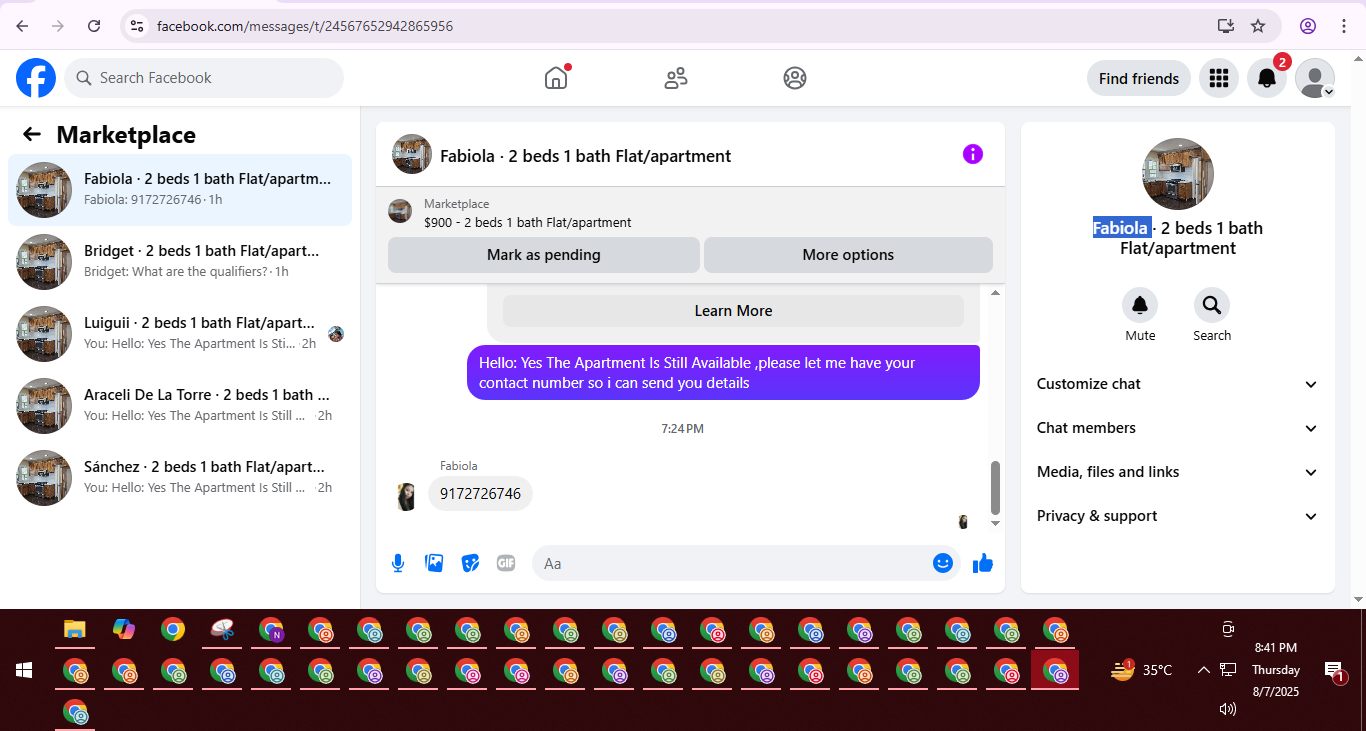This screenshot has height=731, width=1366.
Task: Open Araceli De La Torre conversation
Action: pos(180,406)
